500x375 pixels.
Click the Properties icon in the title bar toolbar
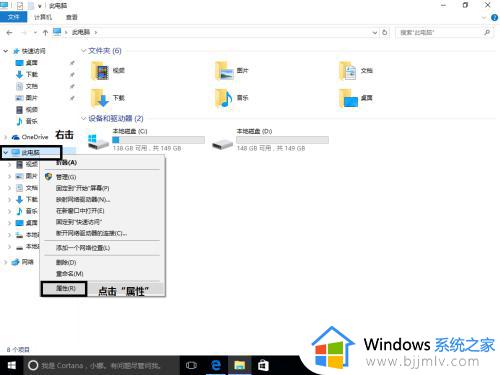[x=20, y=6]
